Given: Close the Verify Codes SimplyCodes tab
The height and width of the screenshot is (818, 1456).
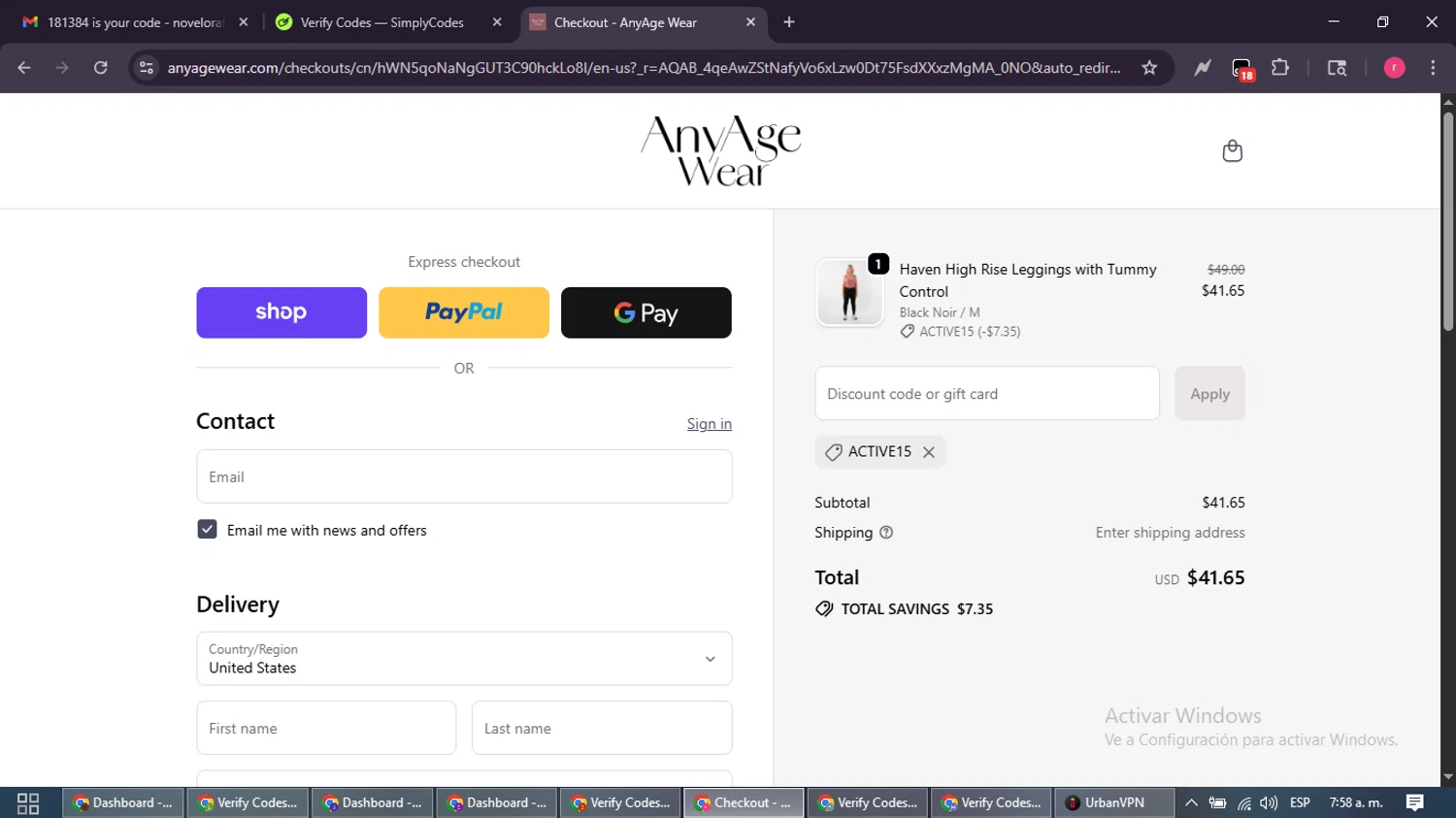Looking at the screenshot, I should [x=497, y=22].
